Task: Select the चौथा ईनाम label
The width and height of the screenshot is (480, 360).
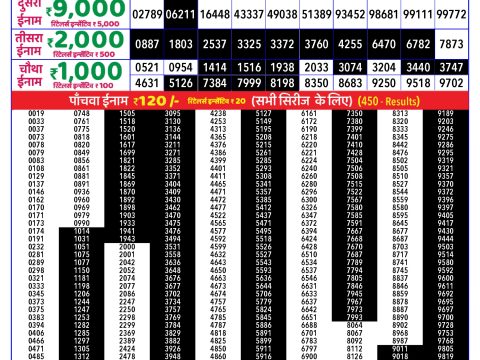Action: coord(30,75)
